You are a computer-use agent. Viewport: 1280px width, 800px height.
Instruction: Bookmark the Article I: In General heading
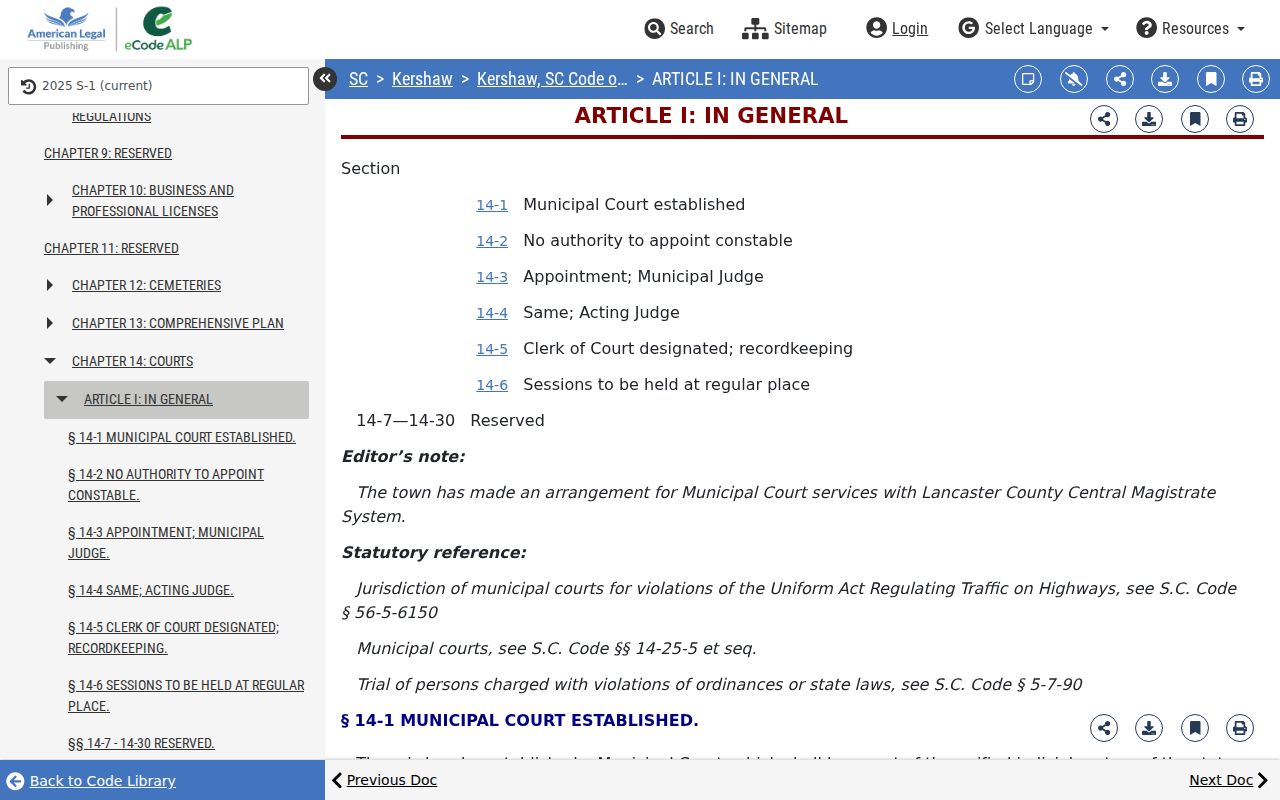1195,119
